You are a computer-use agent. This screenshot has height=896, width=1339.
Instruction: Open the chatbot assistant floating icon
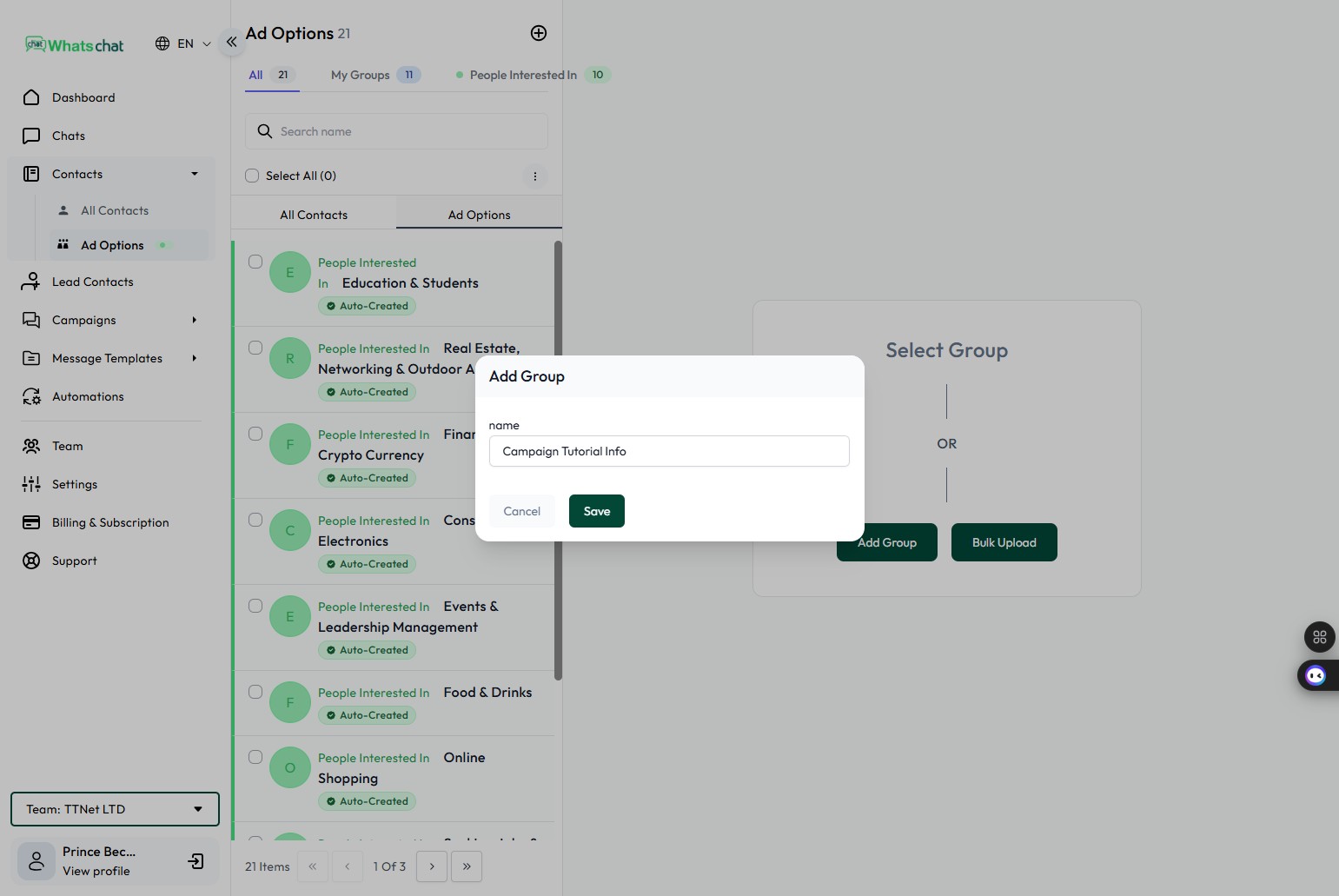(x=1316, y=676)
